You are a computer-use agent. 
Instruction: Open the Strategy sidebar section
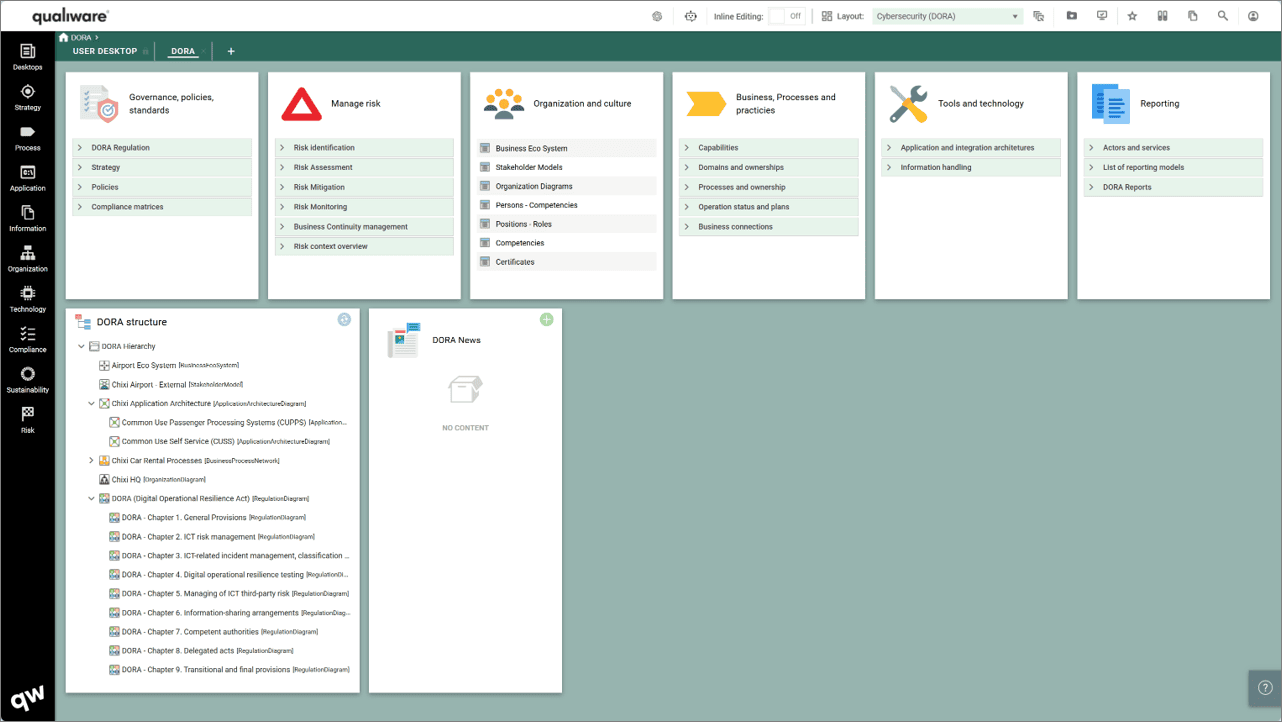coord(27,96)
